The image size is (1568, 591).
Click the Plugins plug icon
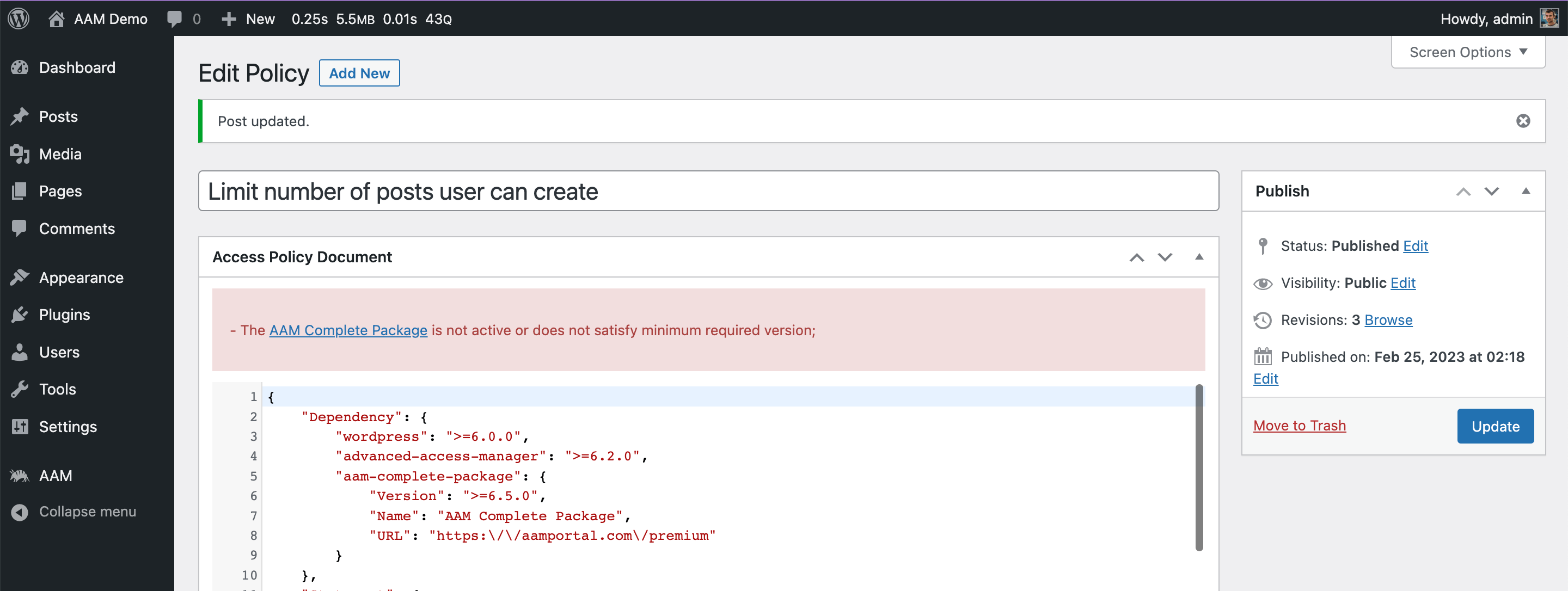[20, 315]
